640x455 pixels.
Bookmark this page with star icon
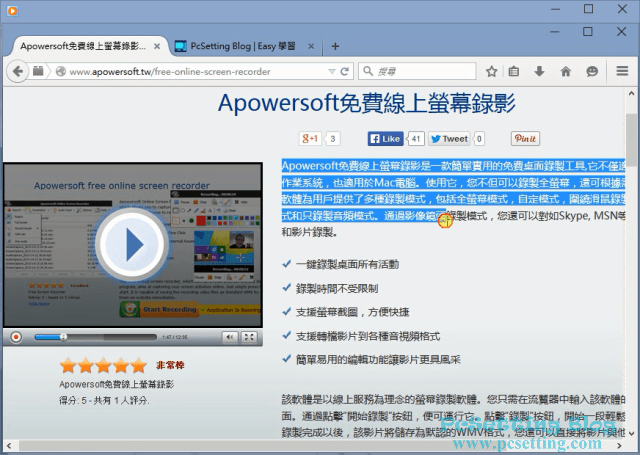pos(491,71)
